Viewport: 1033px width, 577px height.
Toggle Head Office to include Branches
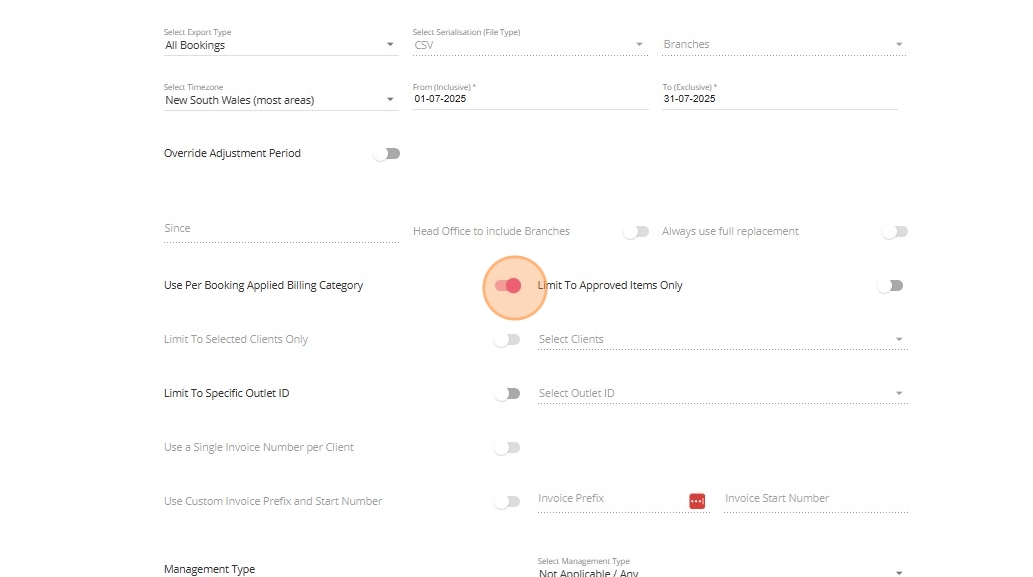coord(636,232)
